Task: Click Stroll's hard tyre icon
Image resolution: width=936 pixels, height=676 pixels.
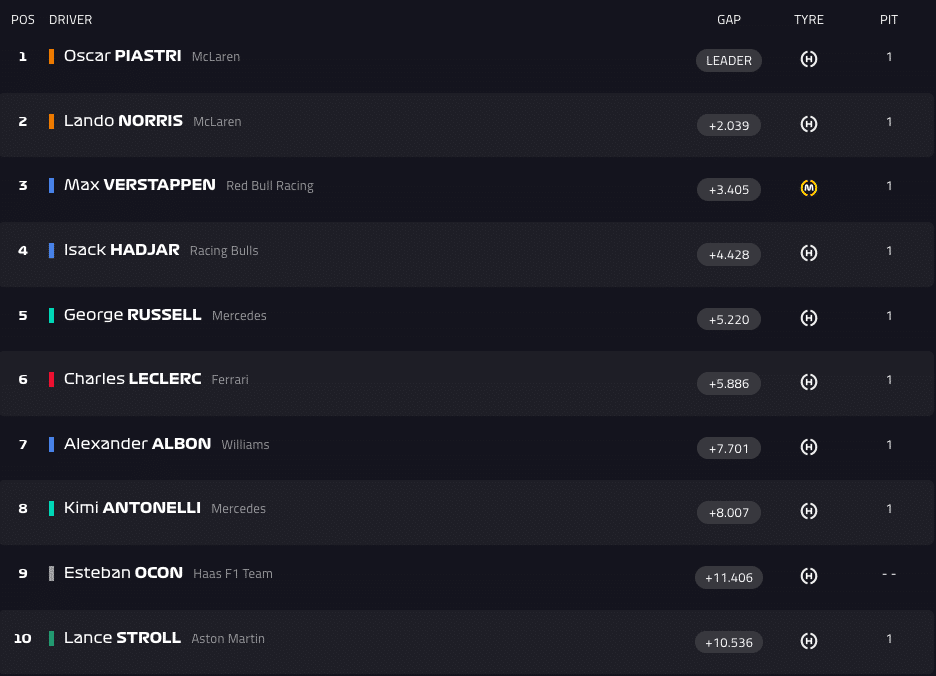Action: click(x=809, y=641)
